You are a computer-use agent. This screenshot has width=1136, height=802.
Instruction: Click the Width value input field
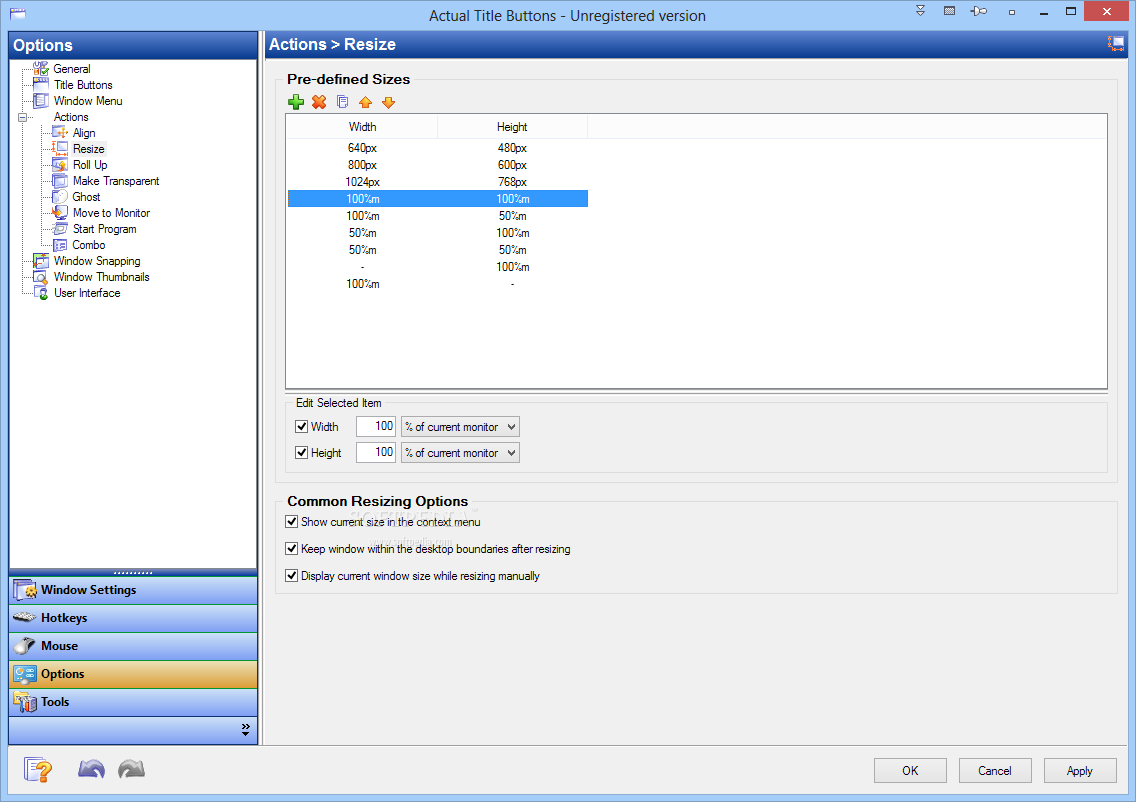[376, 427]
